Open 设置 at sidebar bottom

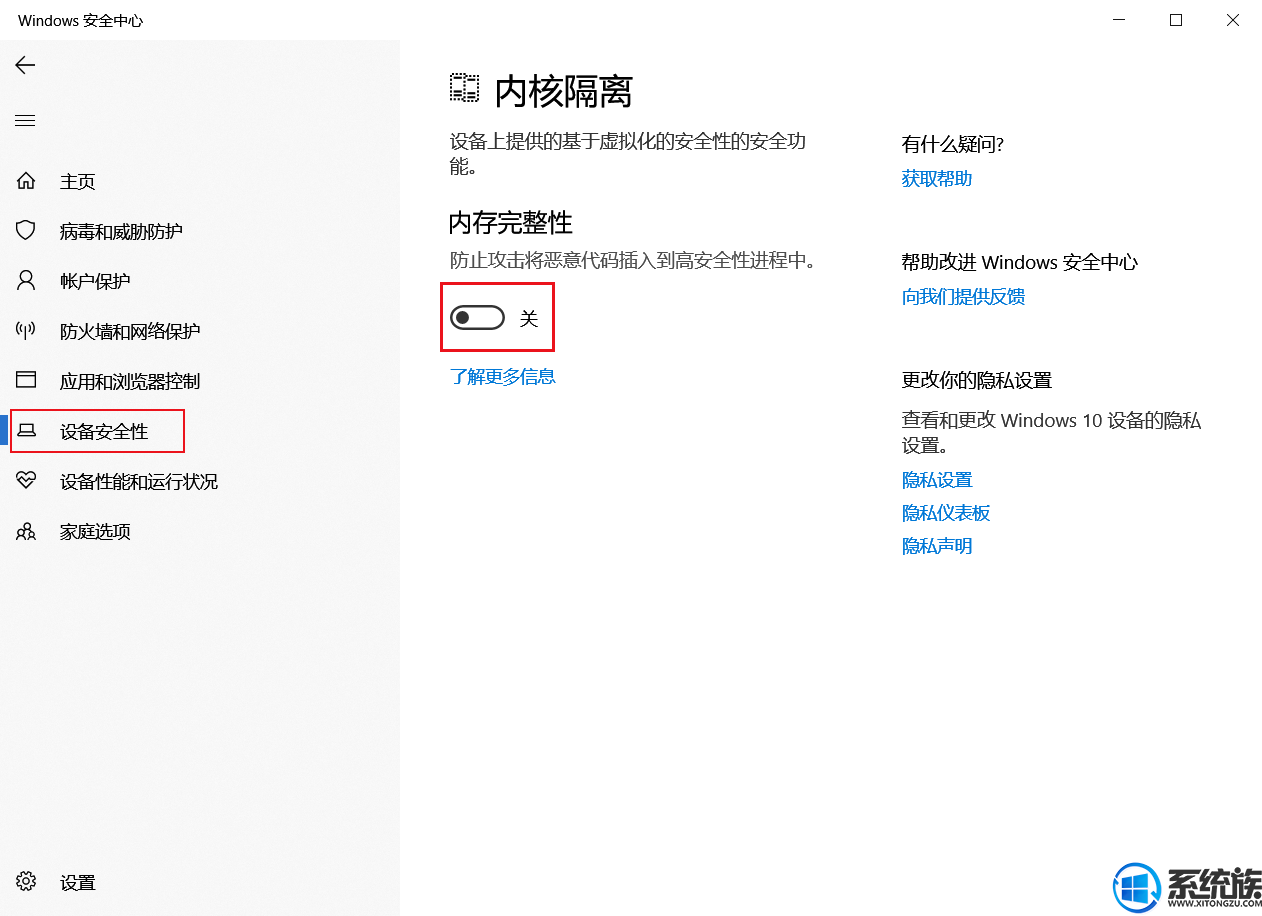coord(78,882)
